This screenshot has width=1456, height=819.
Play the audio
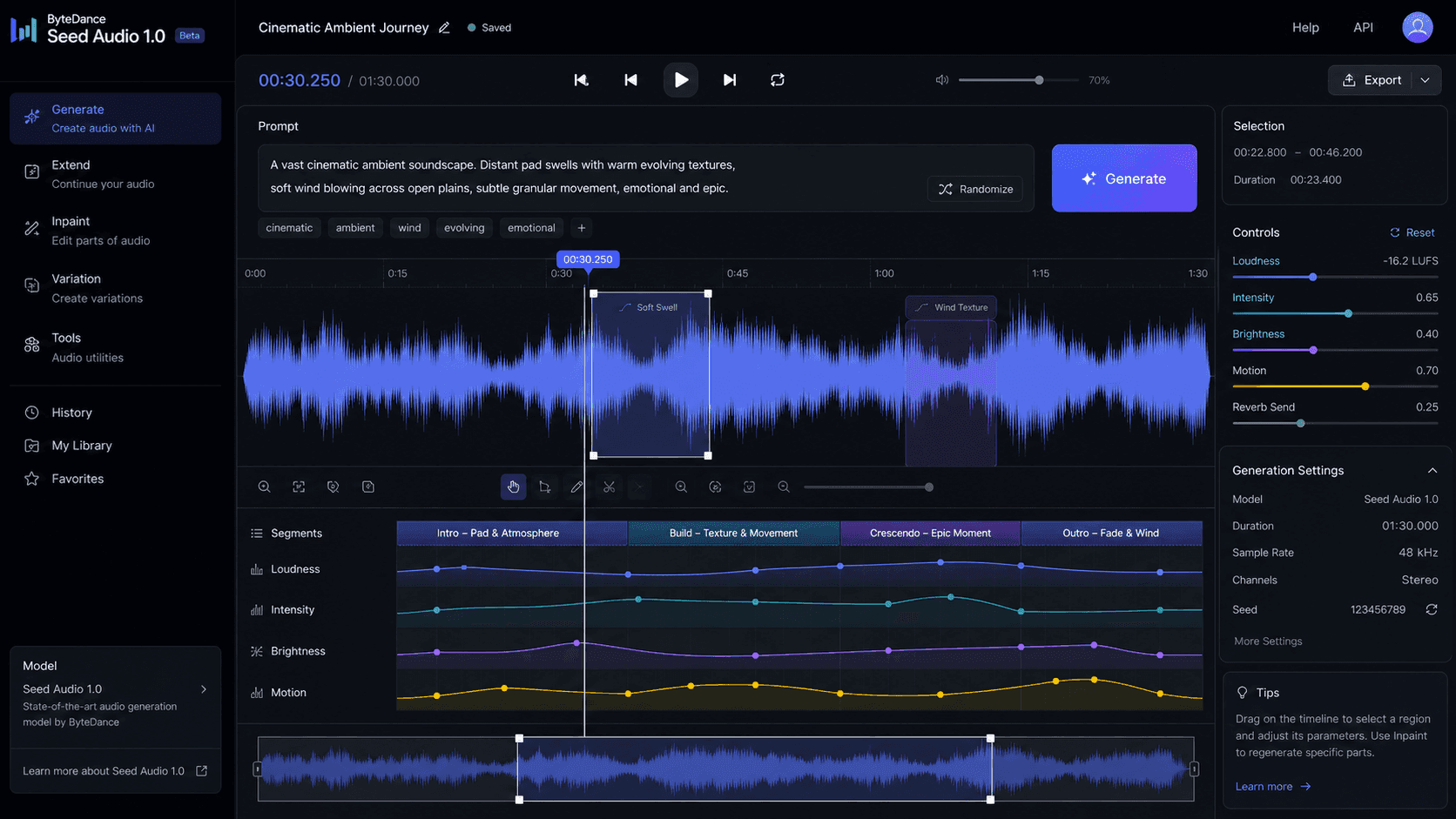pyautogui.click(x=681, y=80)
